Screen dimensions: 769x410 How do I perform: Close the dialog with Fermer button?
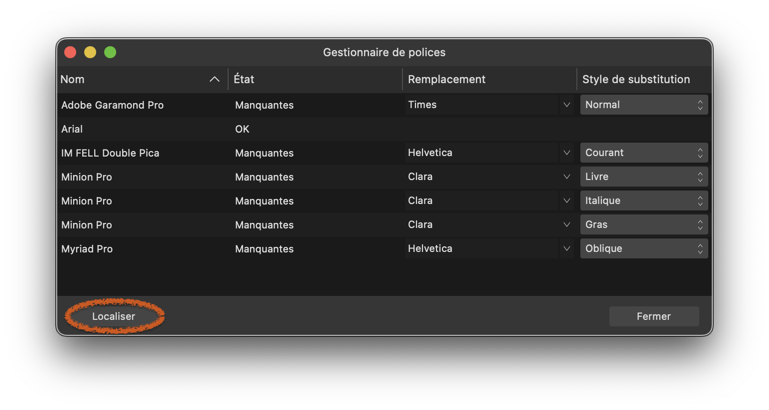pos(654,316)
